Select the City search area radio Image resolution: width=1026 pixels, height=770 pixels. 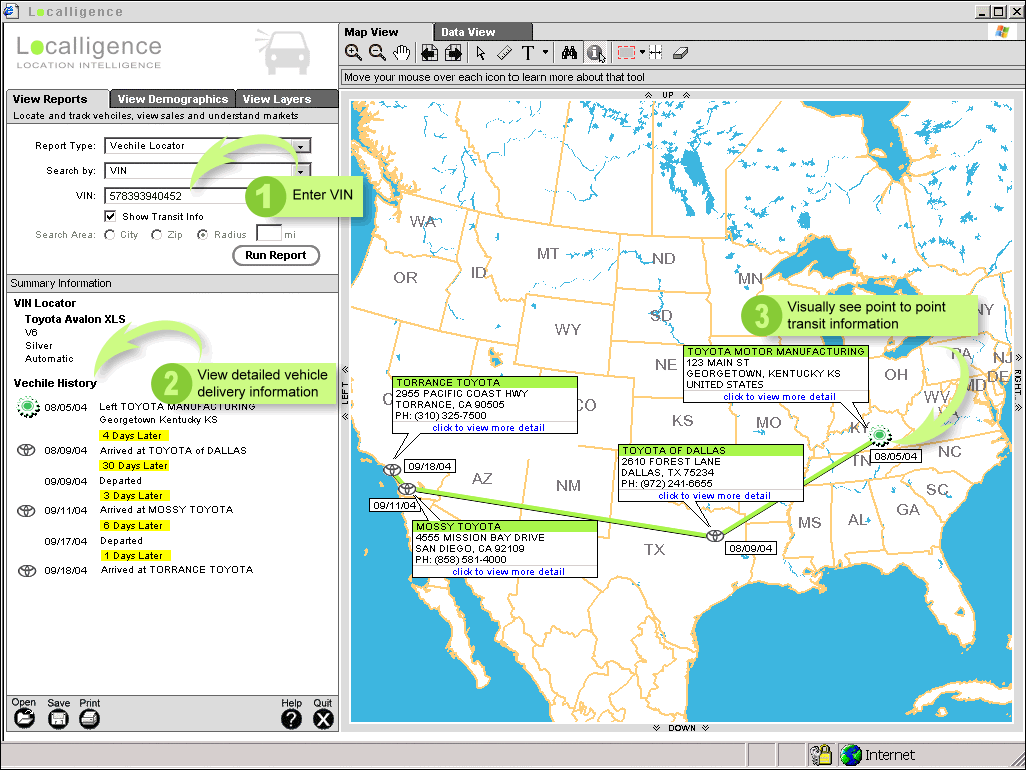tap(109, 234)
